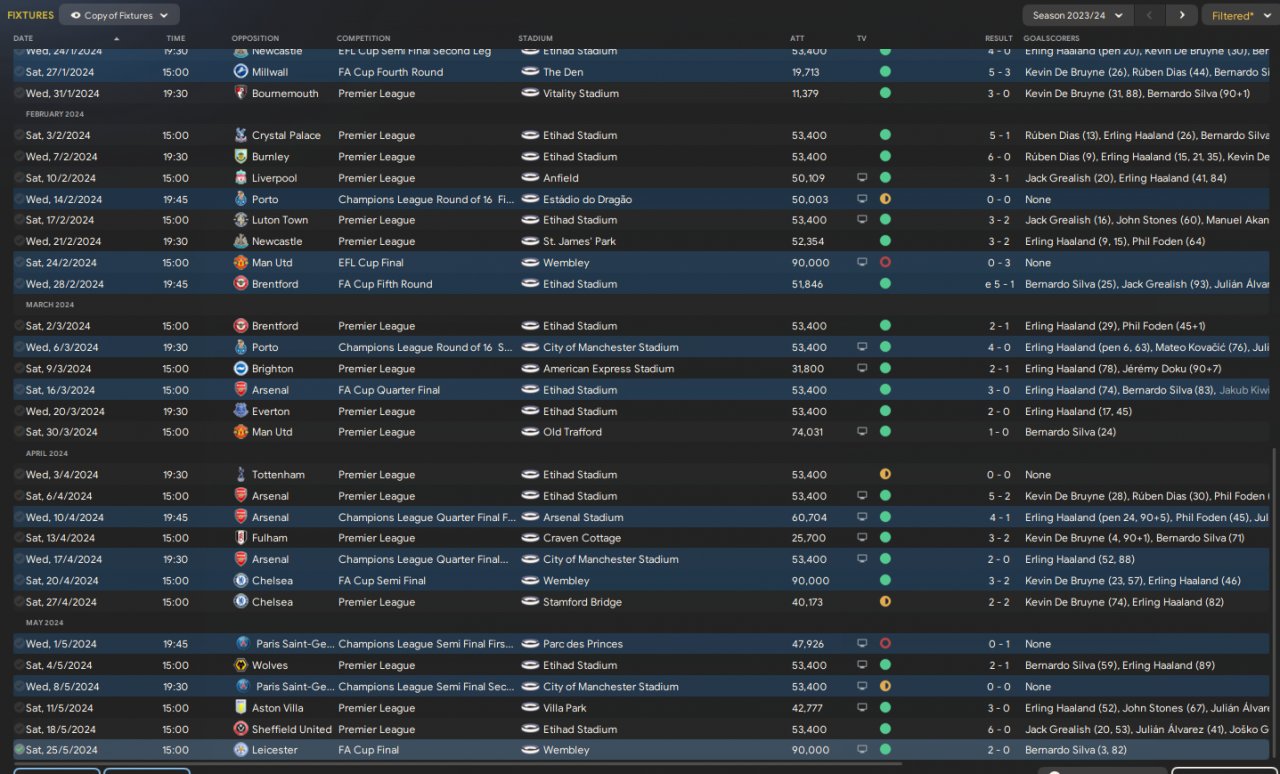Click the TV icon in the Liverpool row
The width and height of the screenshot is (1280, 774).
tap(862, 178)
